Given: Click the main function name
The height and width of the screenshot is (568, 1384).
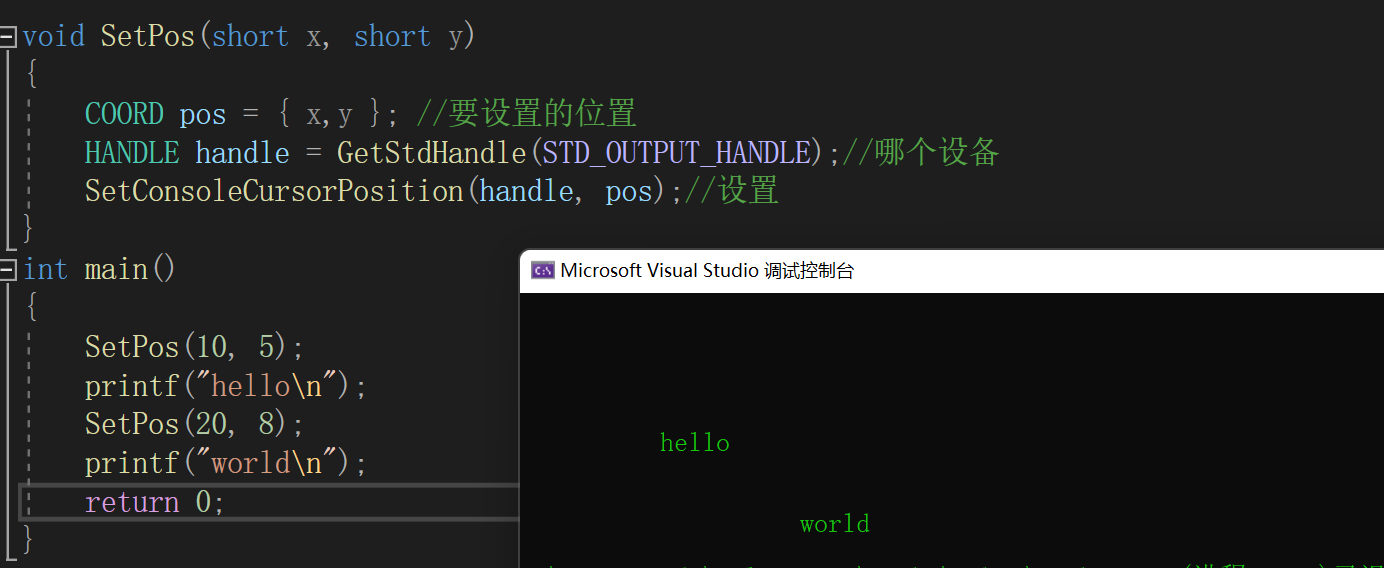Looking at the screenshot, I should click(116, 270).
